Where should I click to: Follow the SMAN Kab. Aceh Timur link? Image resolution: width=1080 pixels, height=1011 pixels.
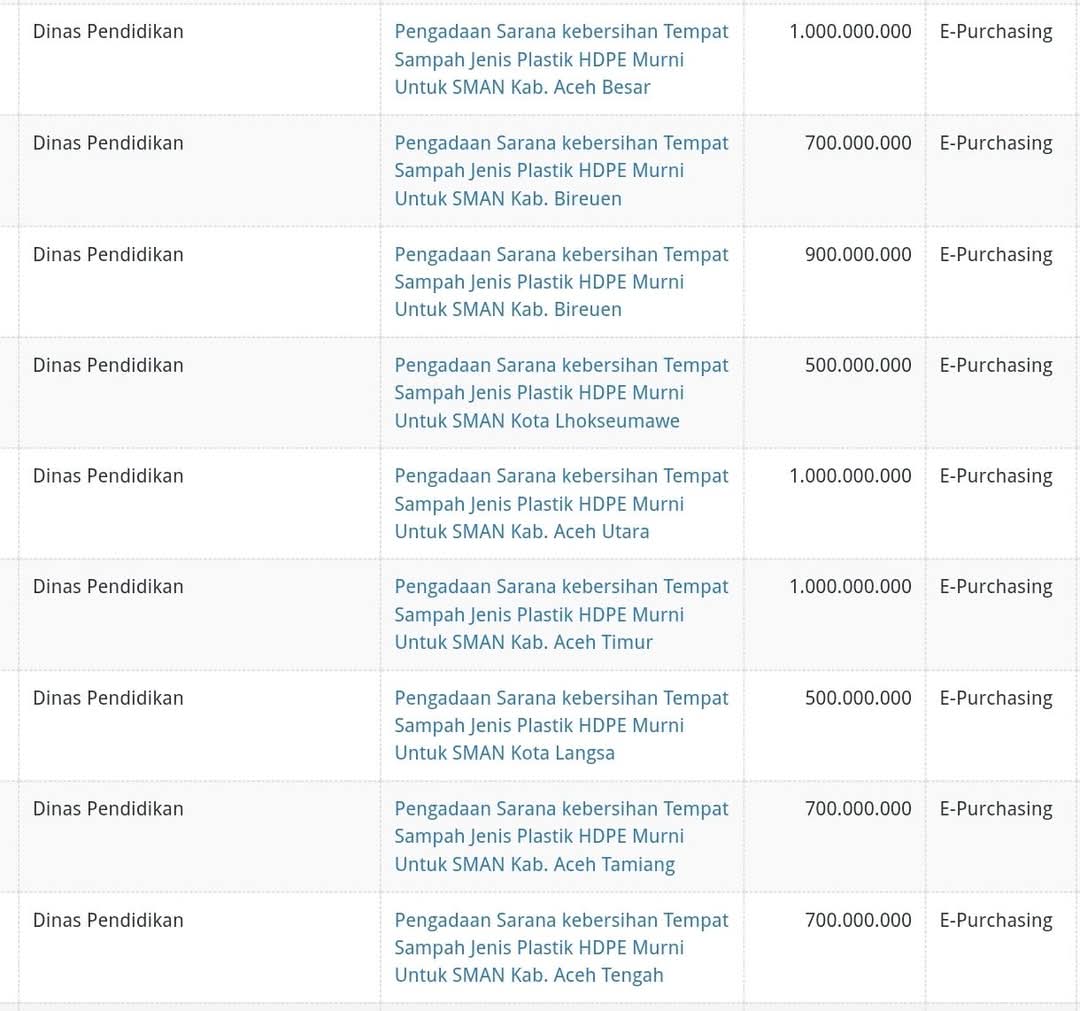pos(561,614)
